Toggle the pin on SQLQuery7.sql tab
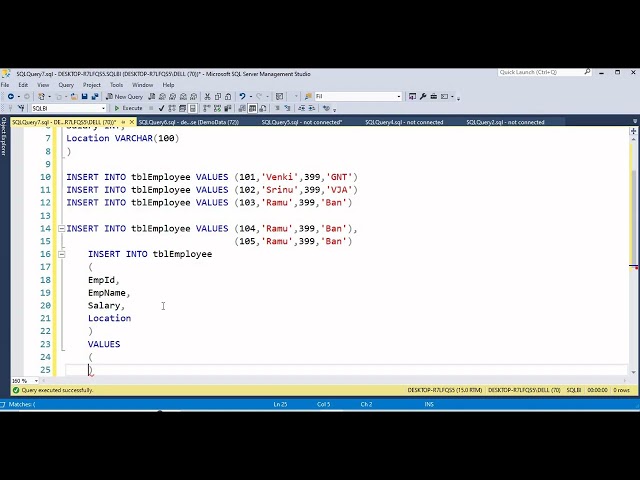 123,122
